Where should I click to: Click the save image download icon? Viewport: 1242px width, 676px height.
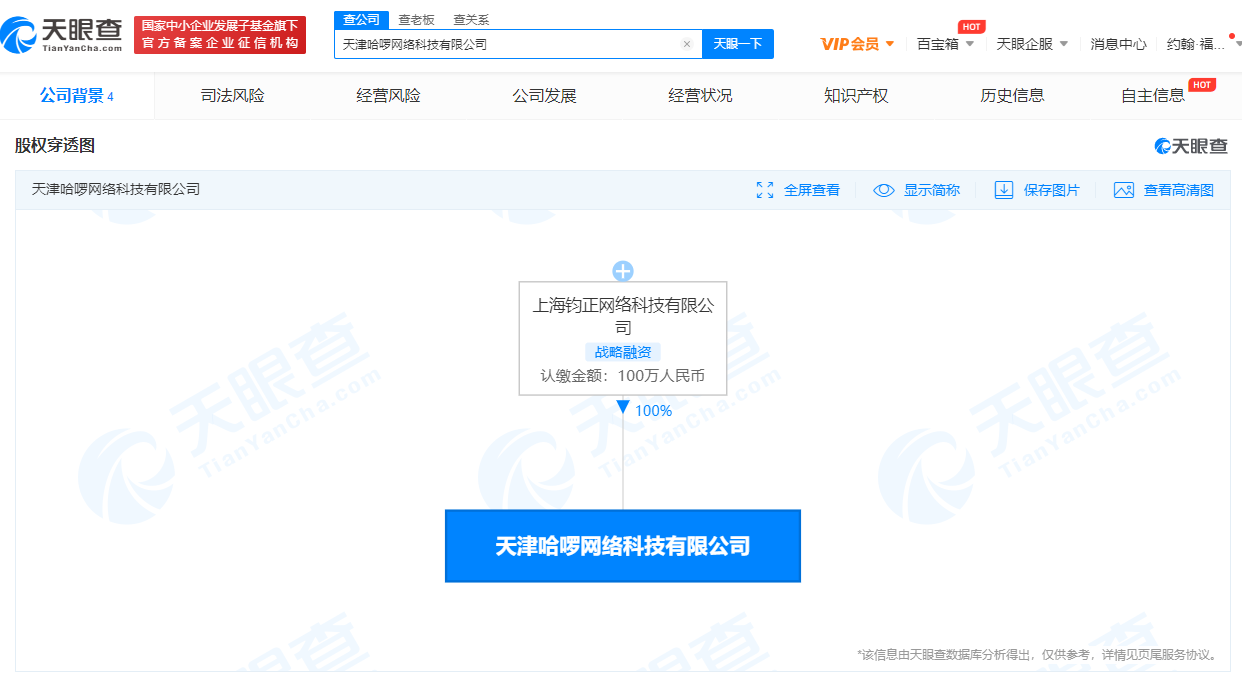coord(1004,190)
